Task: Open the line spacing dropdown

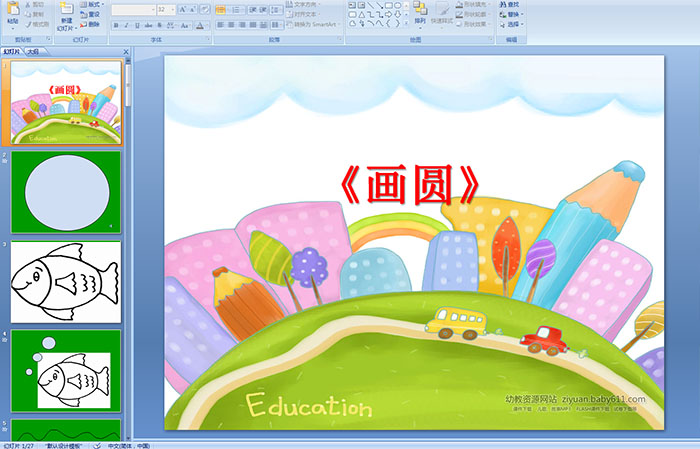Action: (x=277, y=10)
